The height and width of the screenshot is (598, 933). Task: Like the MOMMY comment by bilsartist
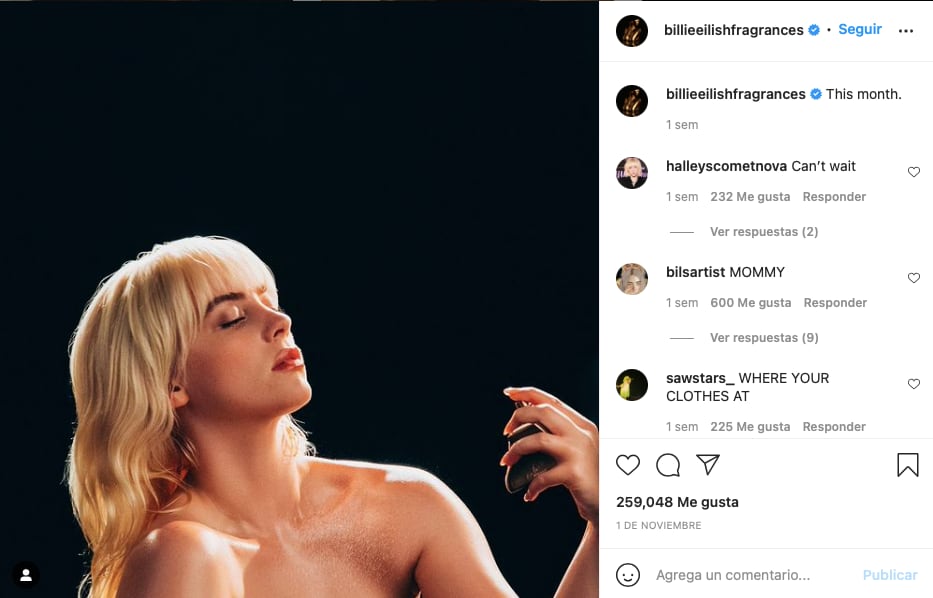(913, 277)
